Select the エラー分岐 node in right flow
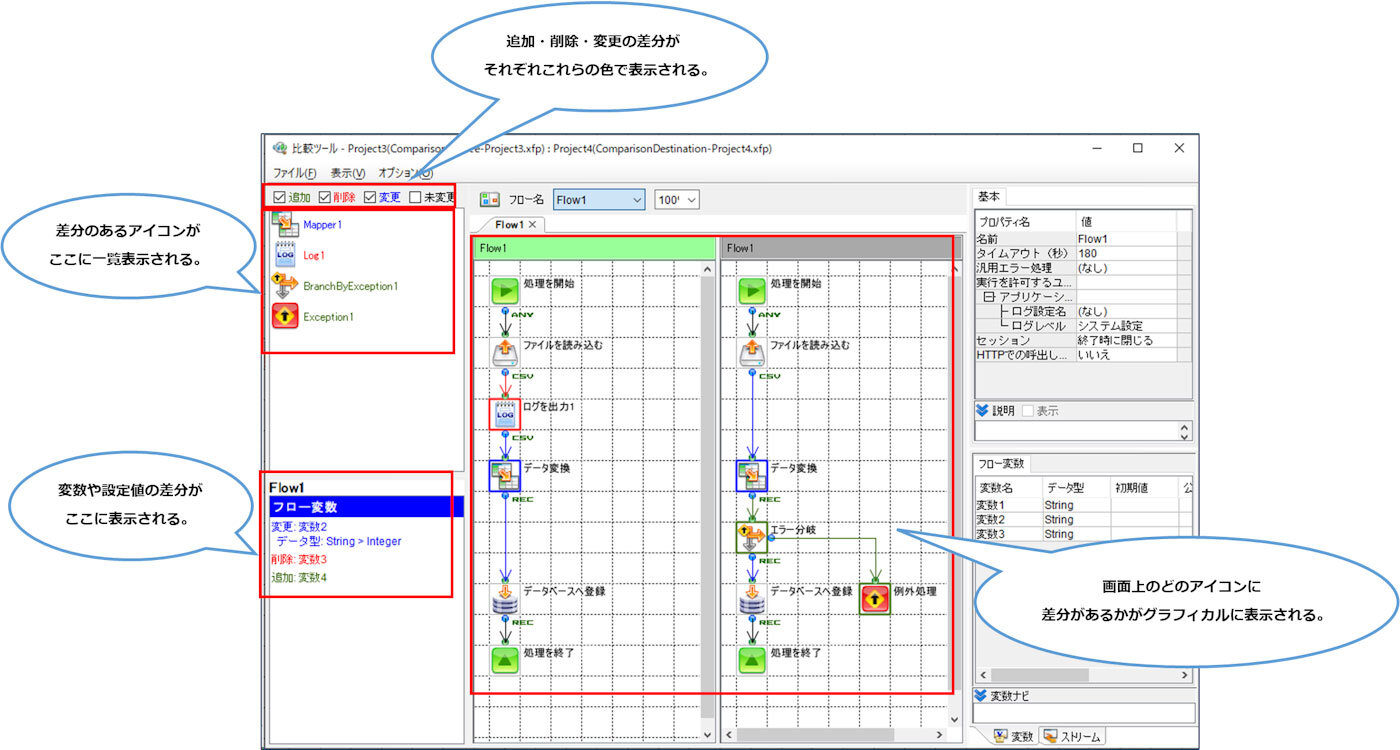This screenshot has width=1400, height=750. [752, 537]
